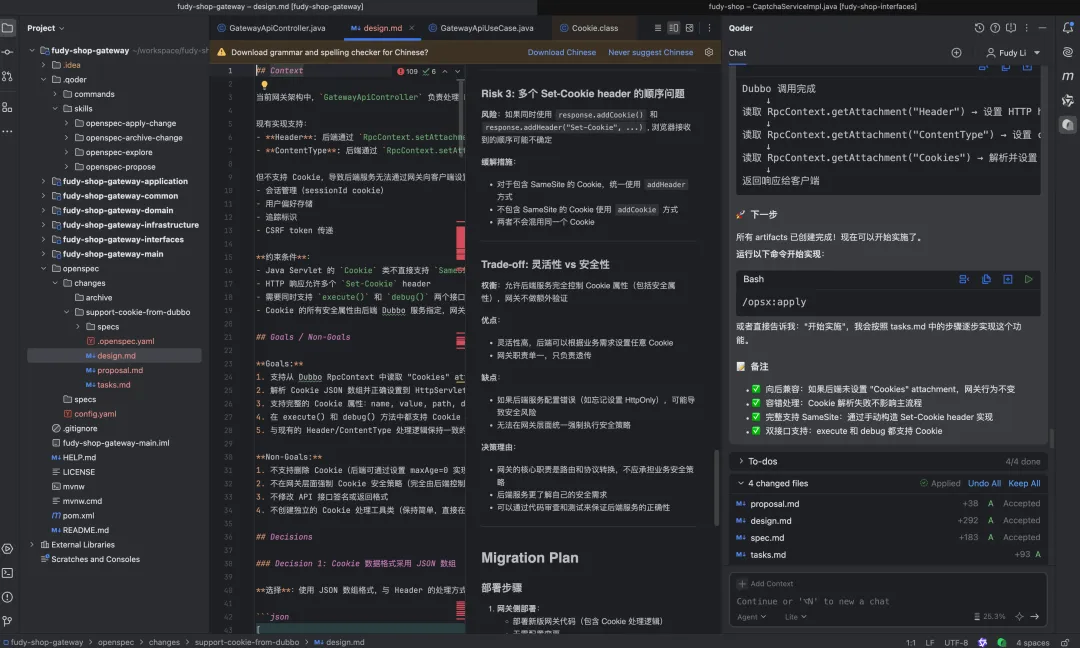Click the enhance prompt sparkle icon

[1019, 616]
